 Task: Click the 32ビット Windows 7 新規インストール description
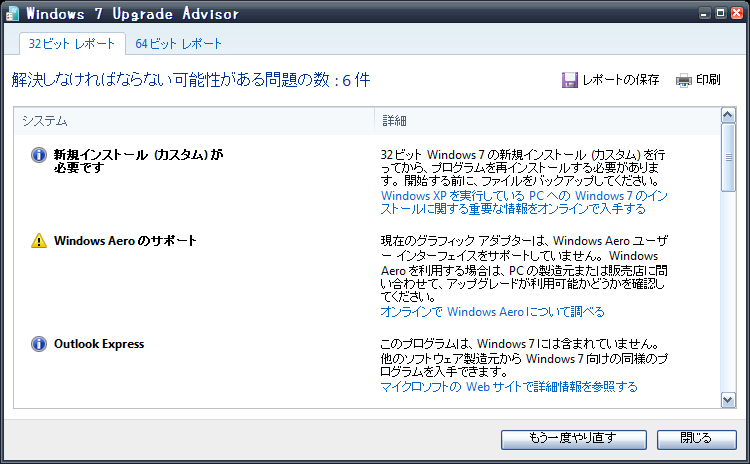(x=523, y=168)
